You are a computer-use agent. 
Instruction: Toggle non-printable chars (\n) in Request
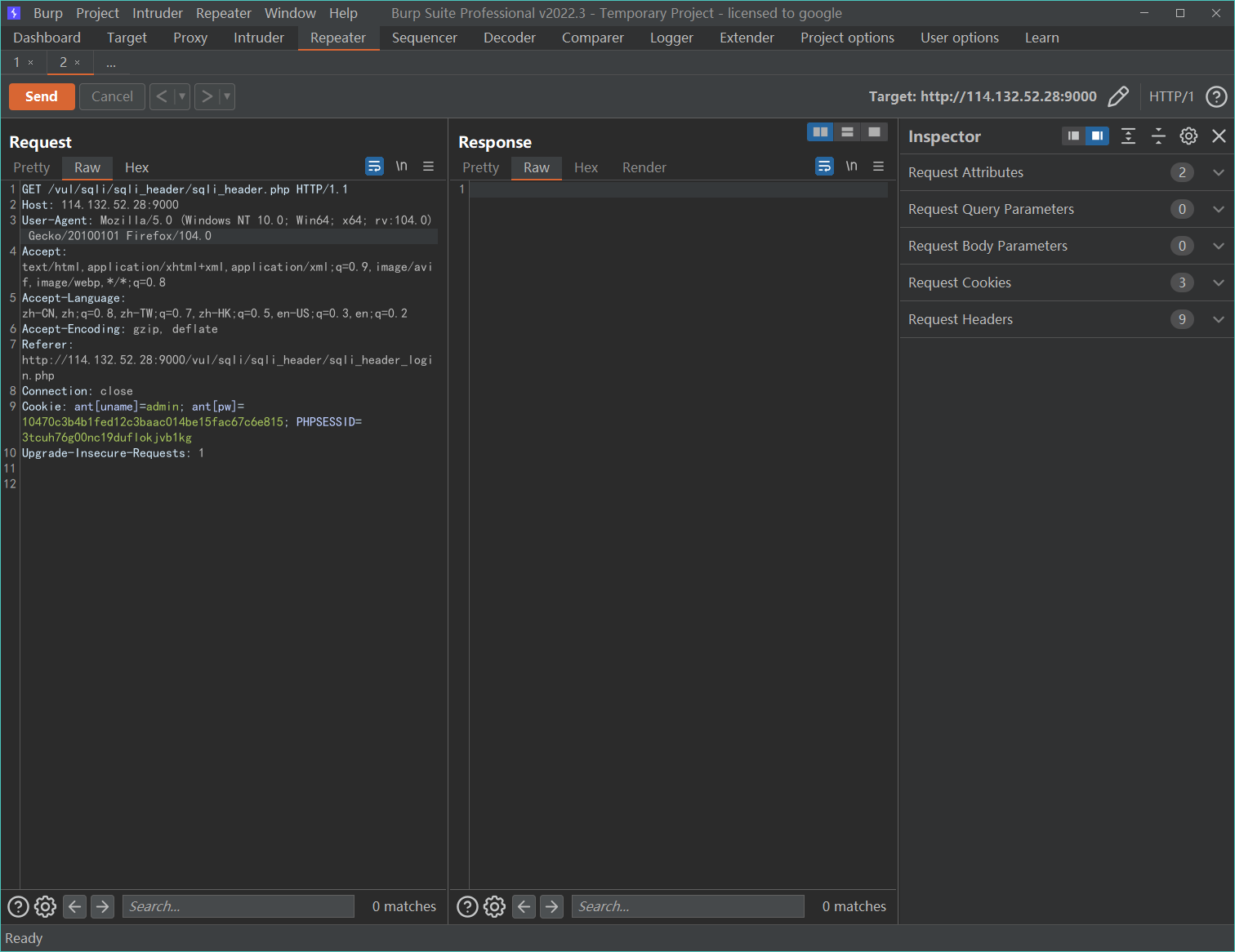point(401,167)
